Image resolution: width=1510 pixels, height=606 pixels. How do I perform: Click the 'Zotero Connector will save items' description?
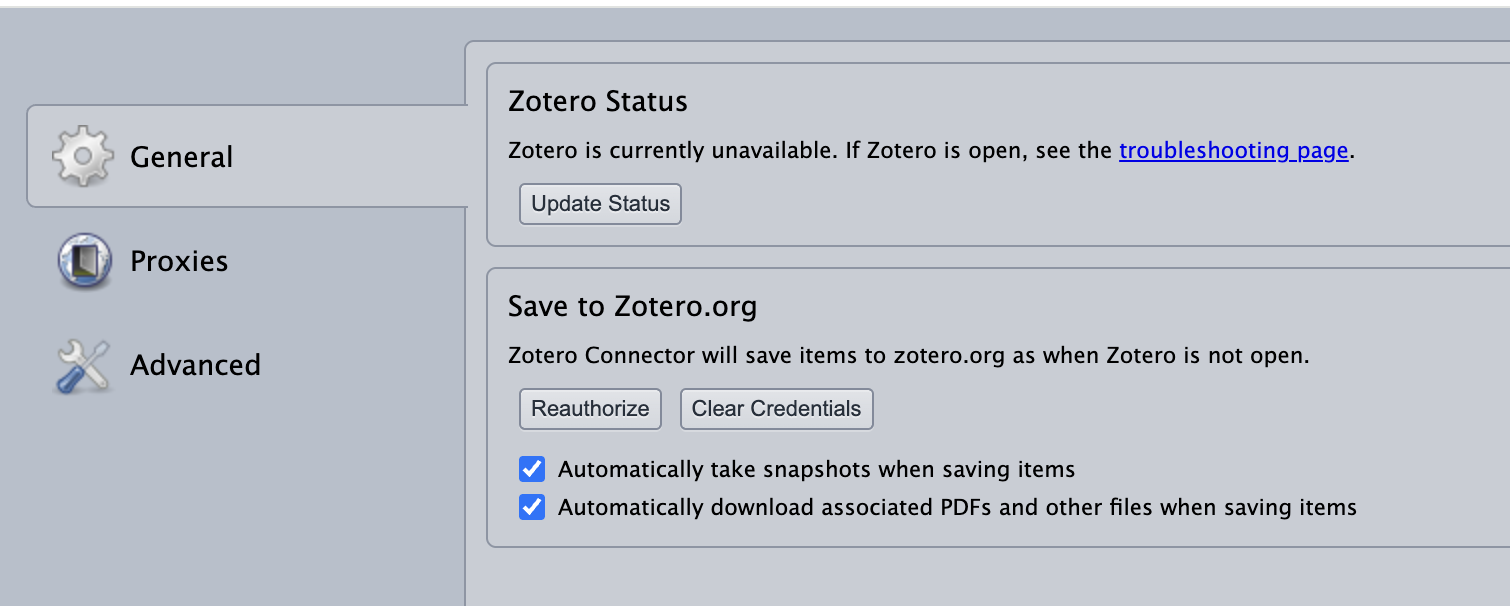pos(908,355)
